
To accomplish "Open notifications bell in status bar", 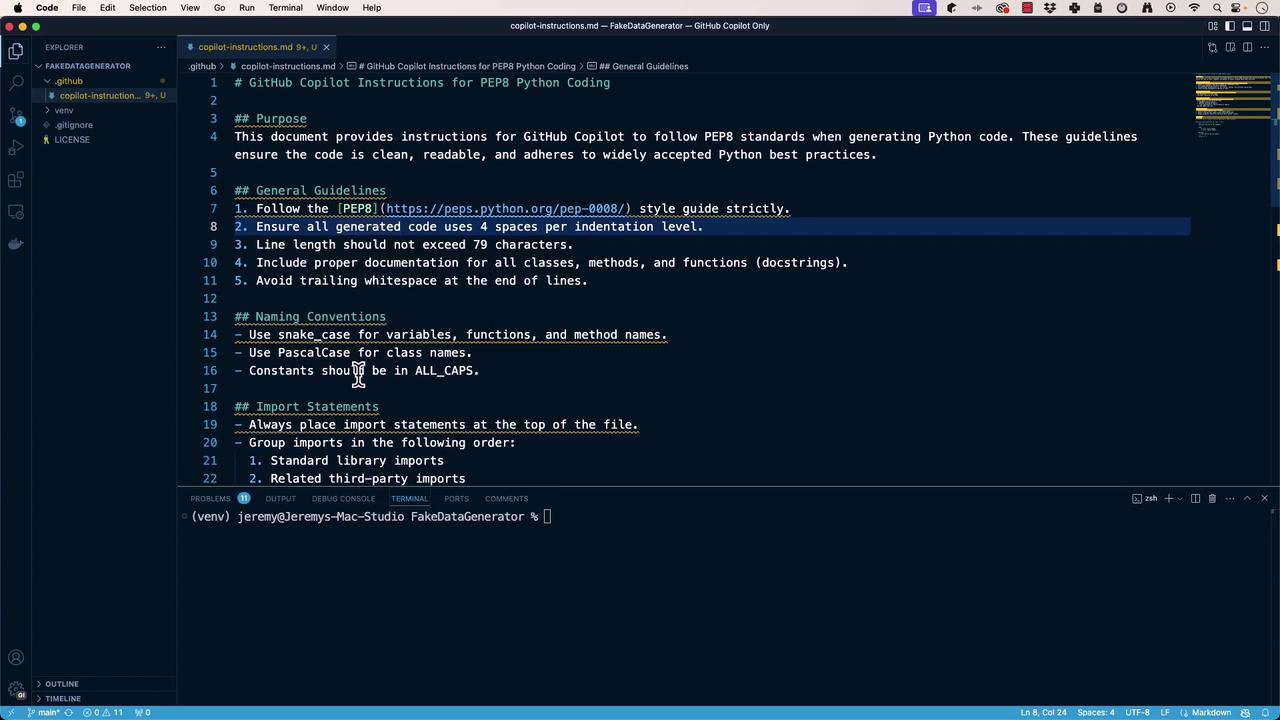I will [1264, 712].
